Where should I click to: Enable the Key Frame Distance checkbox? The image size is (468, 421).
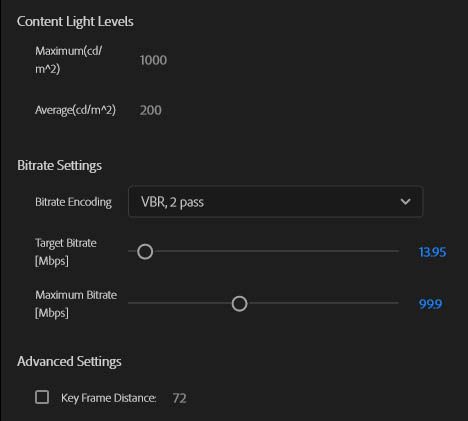point(42,397)
